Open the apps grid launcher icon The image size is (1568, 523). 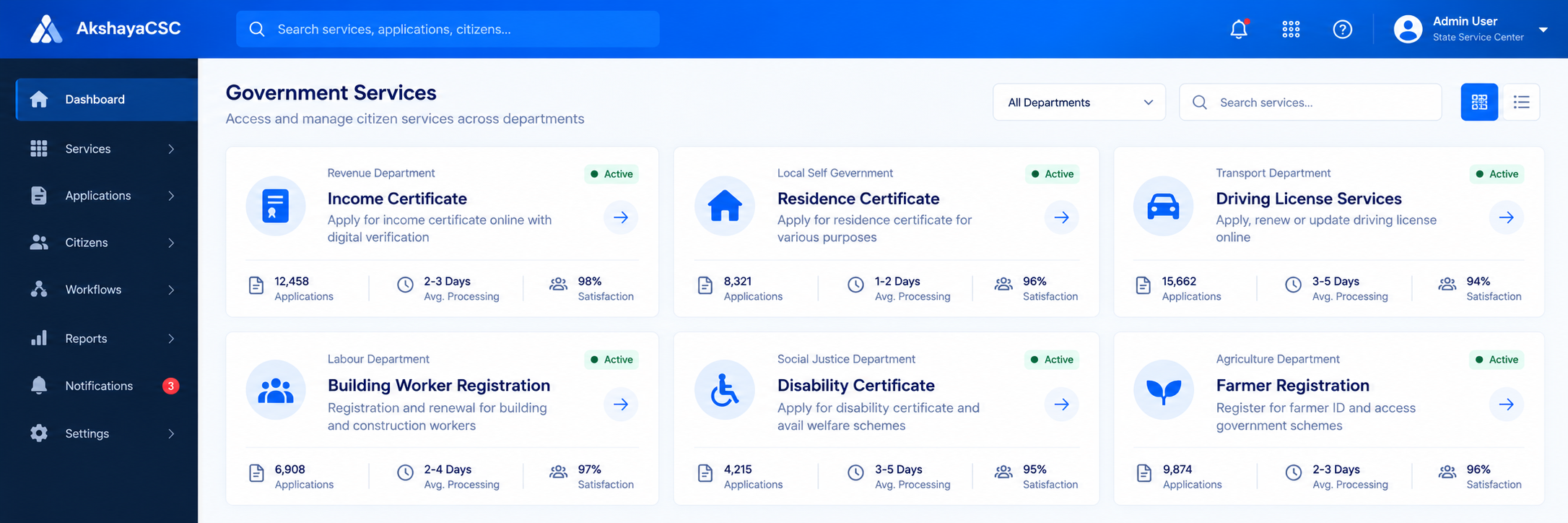pyautogui.click(x=1291, y=29)
